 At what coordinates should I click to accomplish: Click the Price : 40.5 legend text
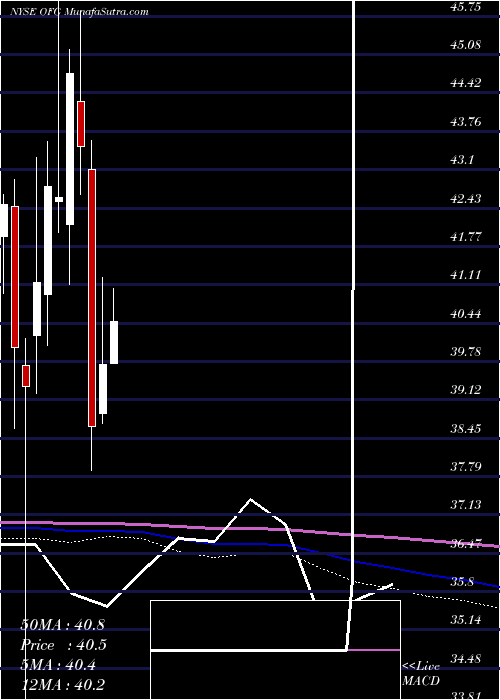coord(64,645)
